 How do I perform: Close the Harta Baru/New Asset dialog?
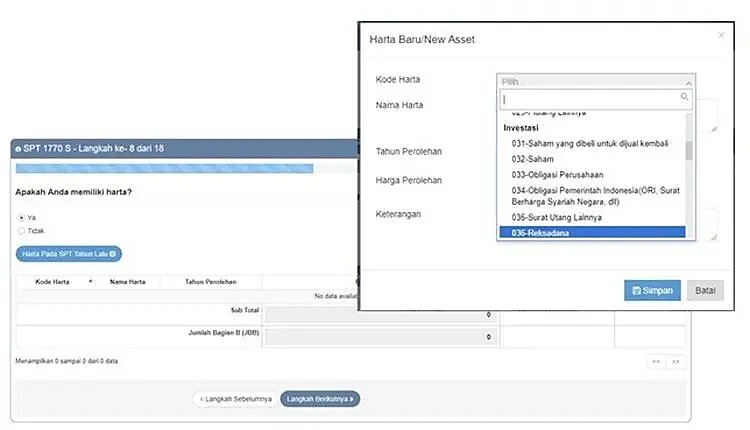pyautogui.click(x=721, y=35)
